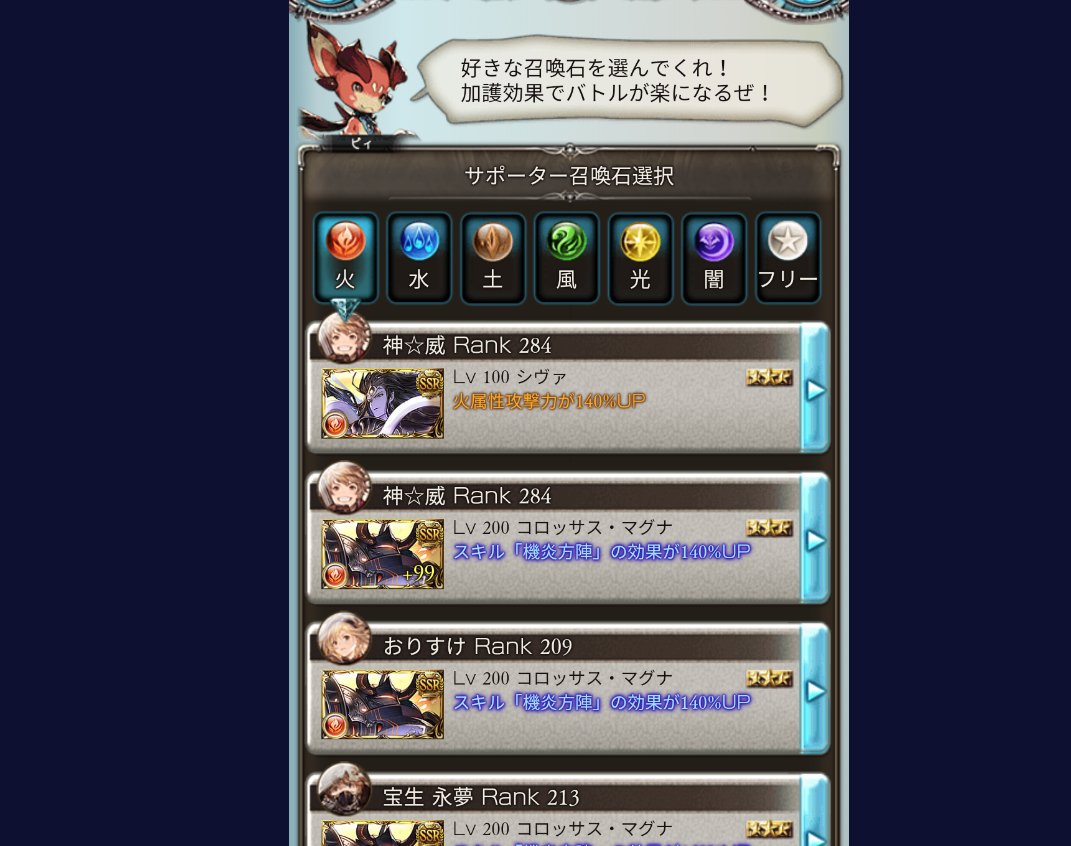Click the blue arrow on the Shiva row

point(815,389)
